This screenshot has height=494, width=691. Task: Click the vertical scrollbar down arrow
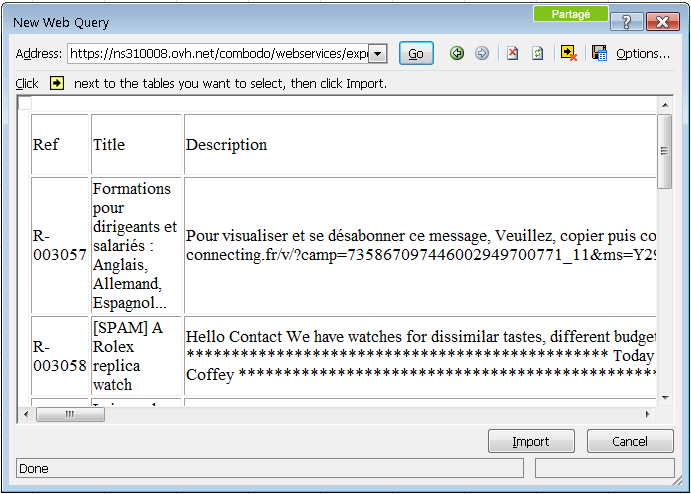pos(664,396)
